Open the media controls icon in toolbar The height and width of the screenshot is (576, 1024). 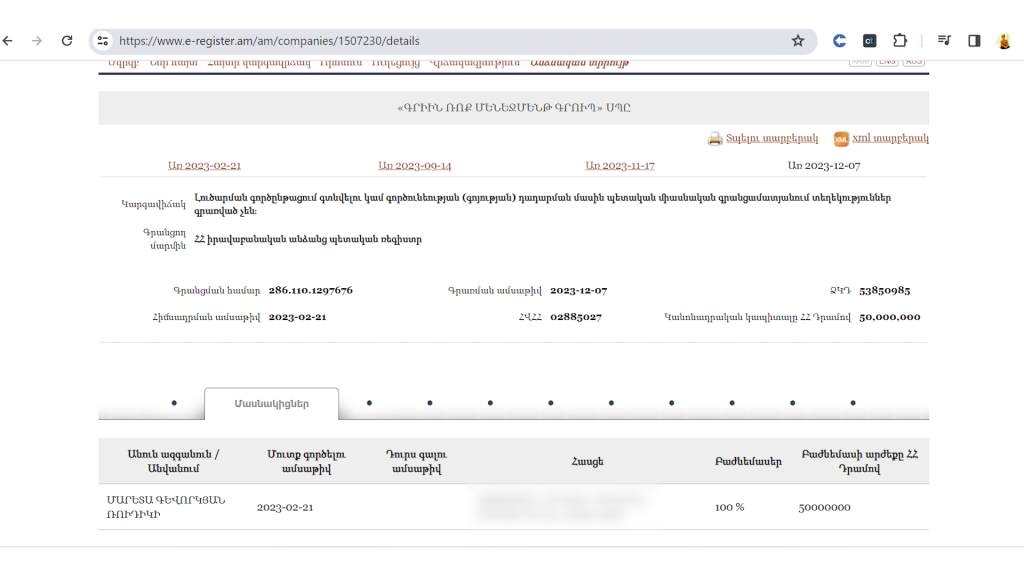point(944,41)
